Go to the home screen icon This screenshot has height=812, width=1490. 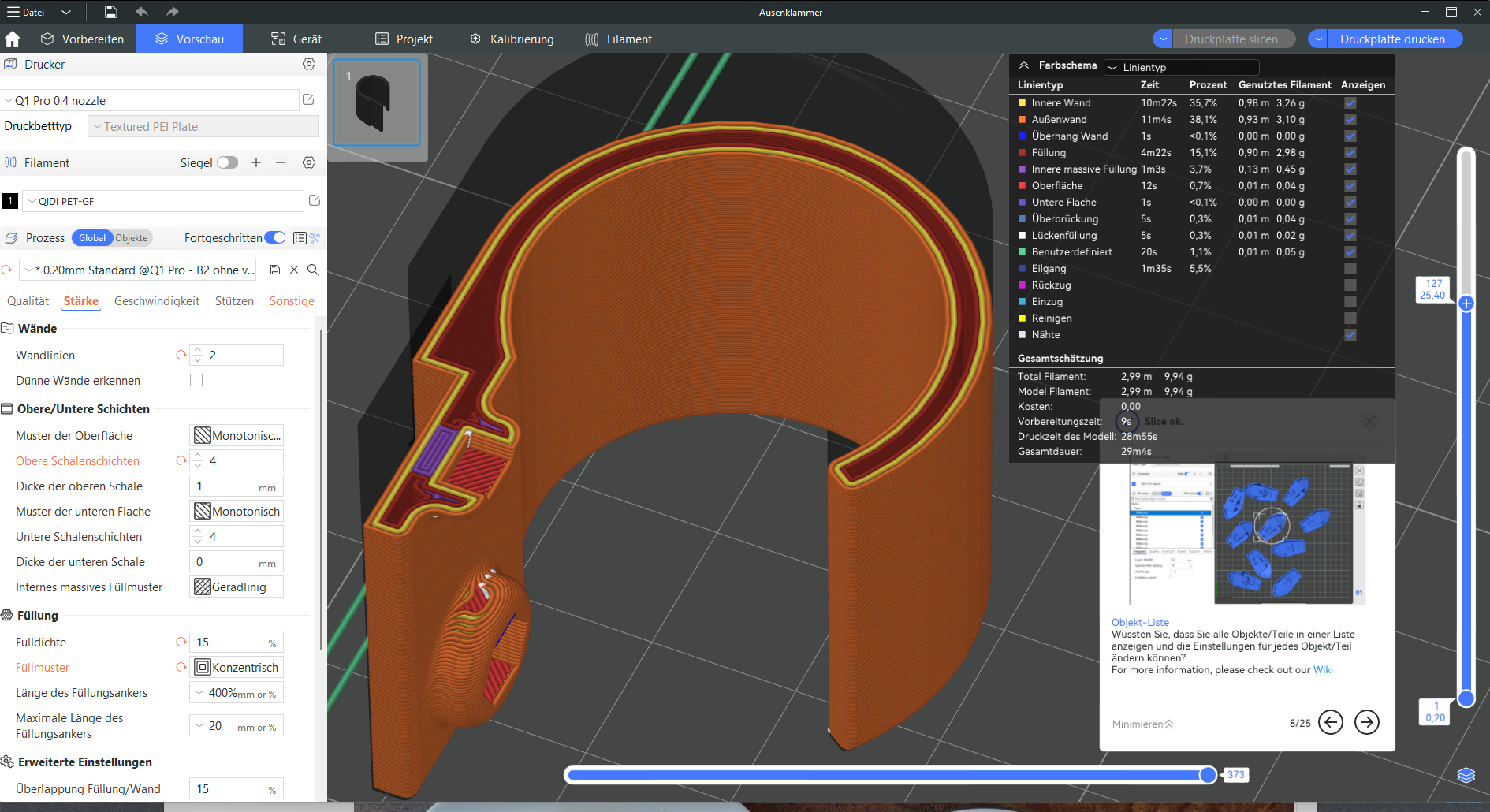pos(13,39)
